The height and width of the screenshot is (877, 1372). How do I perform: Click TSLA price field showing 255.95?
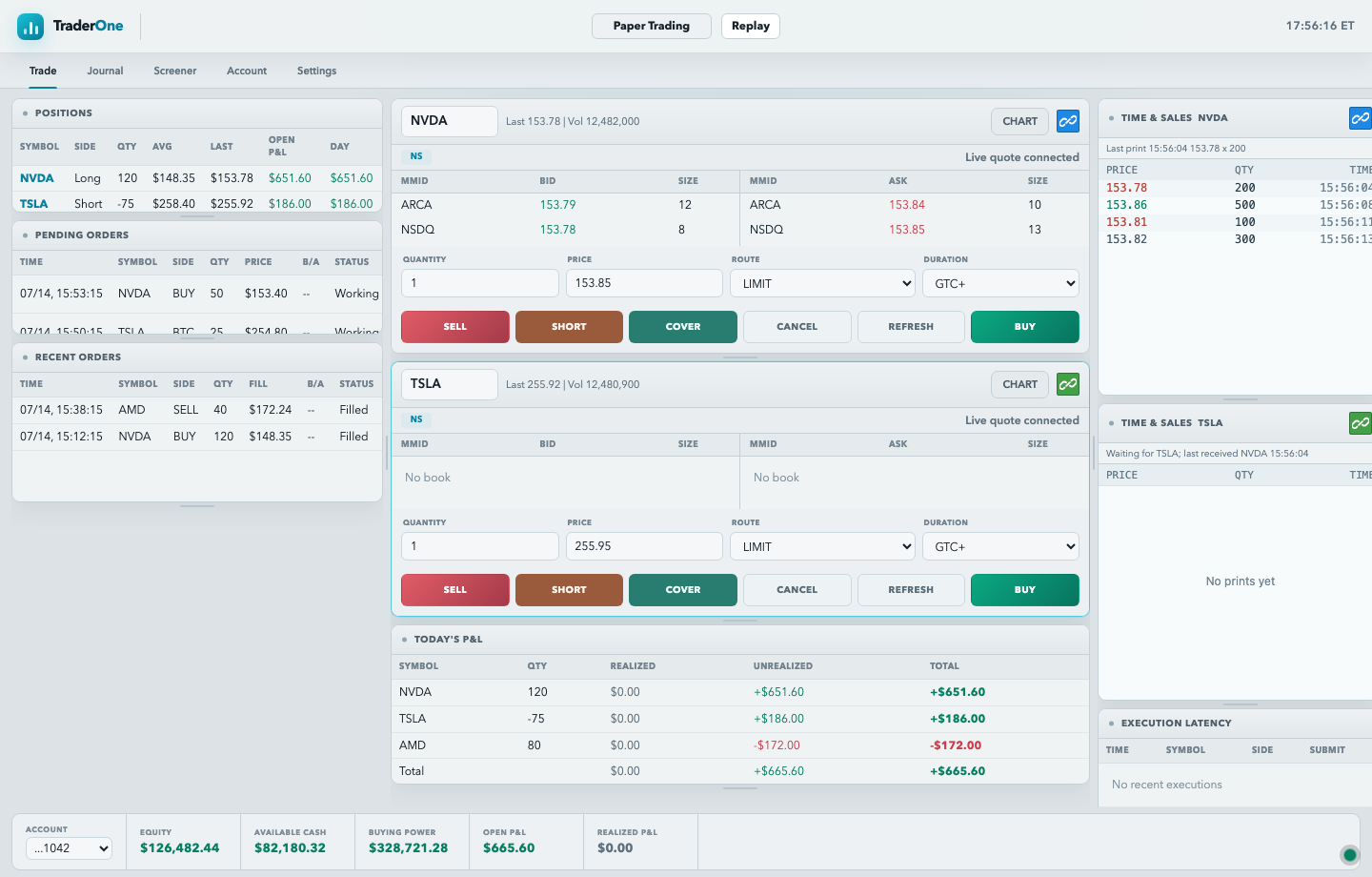645,546
